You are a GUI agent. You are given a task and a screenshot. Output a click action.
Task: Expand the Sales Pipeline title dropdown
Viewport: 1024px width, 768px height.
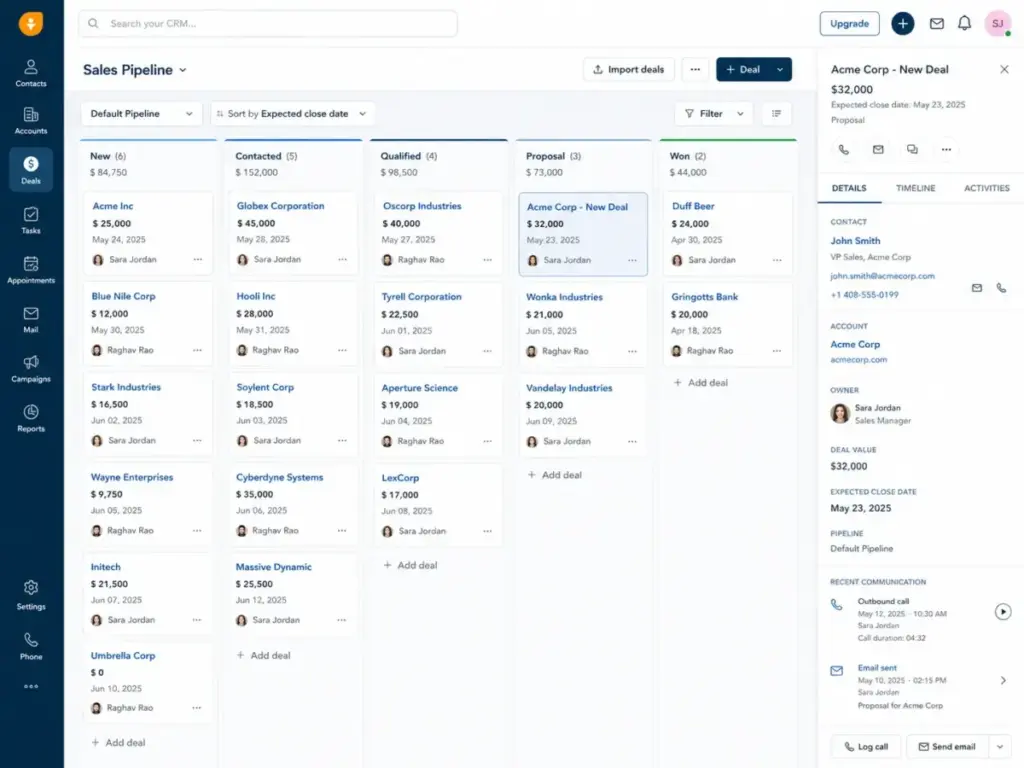(183, 70)
